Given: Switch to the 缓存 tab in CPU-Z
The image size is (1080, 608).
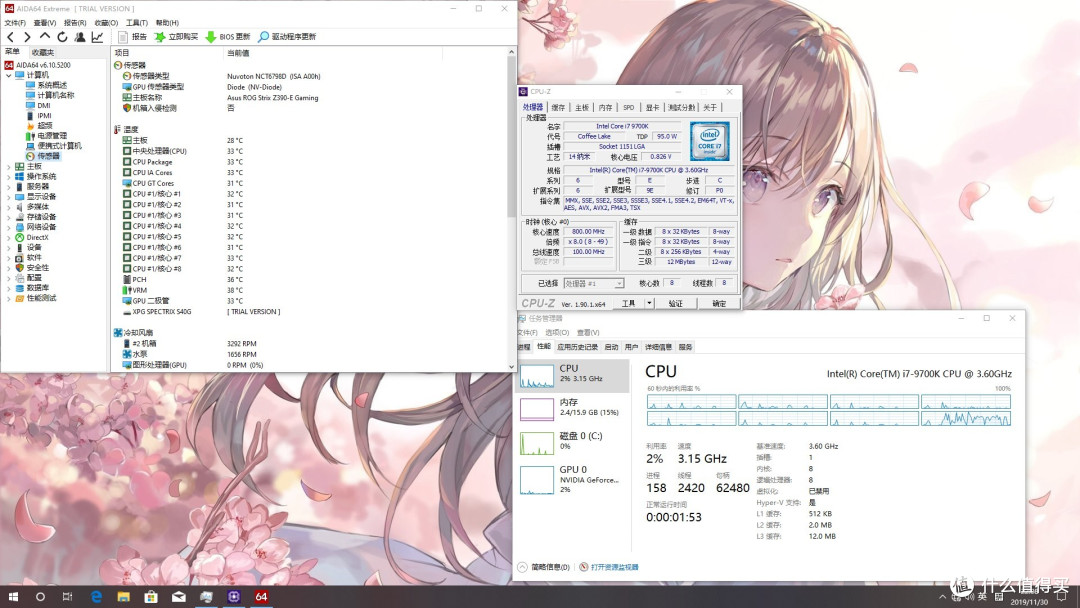Looking at the screenshot, I should (558, 107).
